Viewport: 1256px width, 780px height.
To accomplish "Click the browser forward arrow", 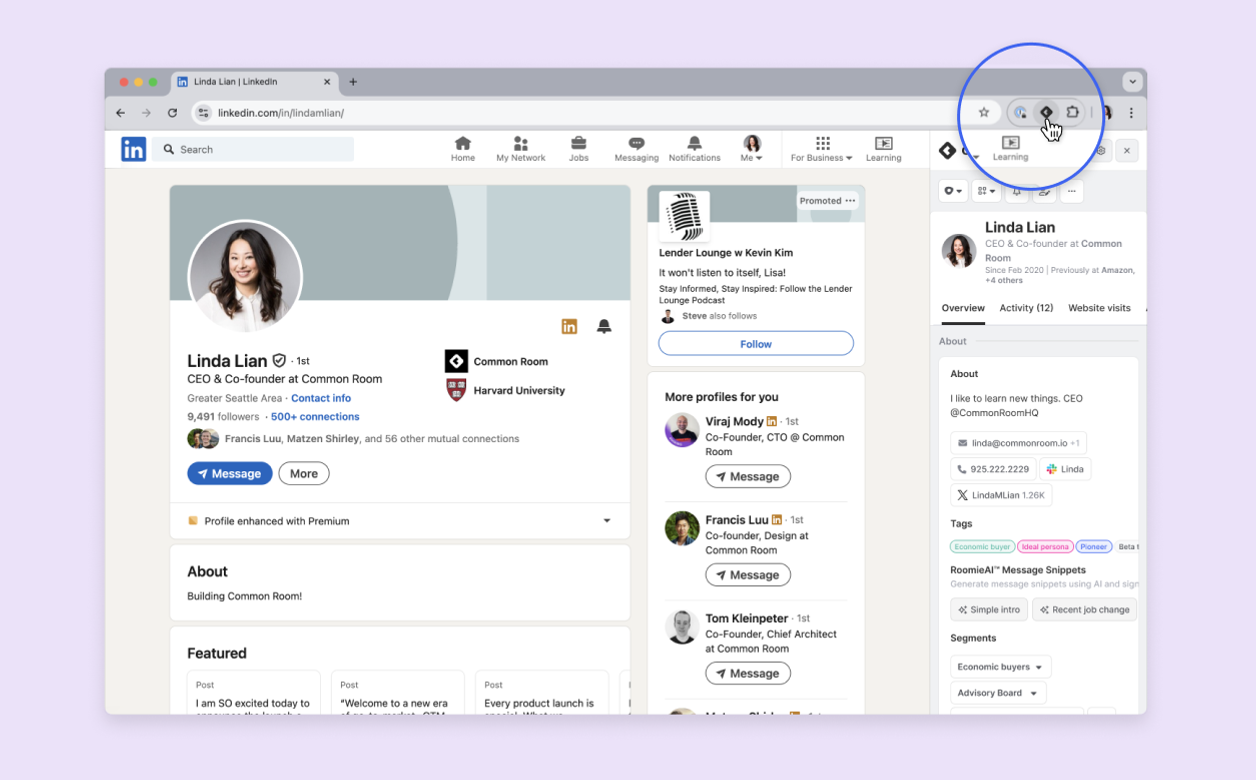I will pos(146,113).
